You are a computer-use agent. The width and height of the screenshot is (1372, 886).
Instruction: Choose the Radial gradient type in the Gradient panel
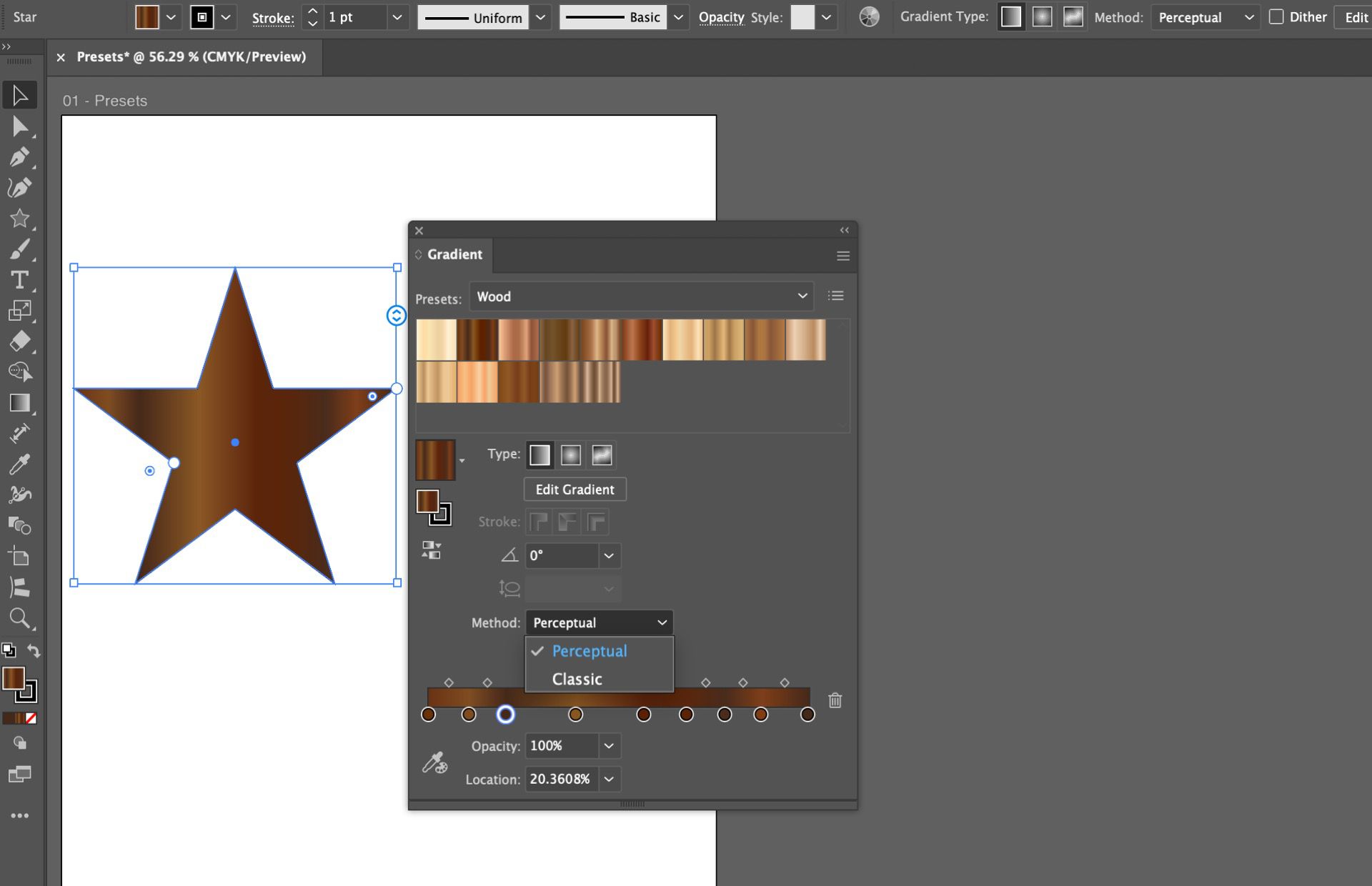pyautogui.click(x=570, y=455)
